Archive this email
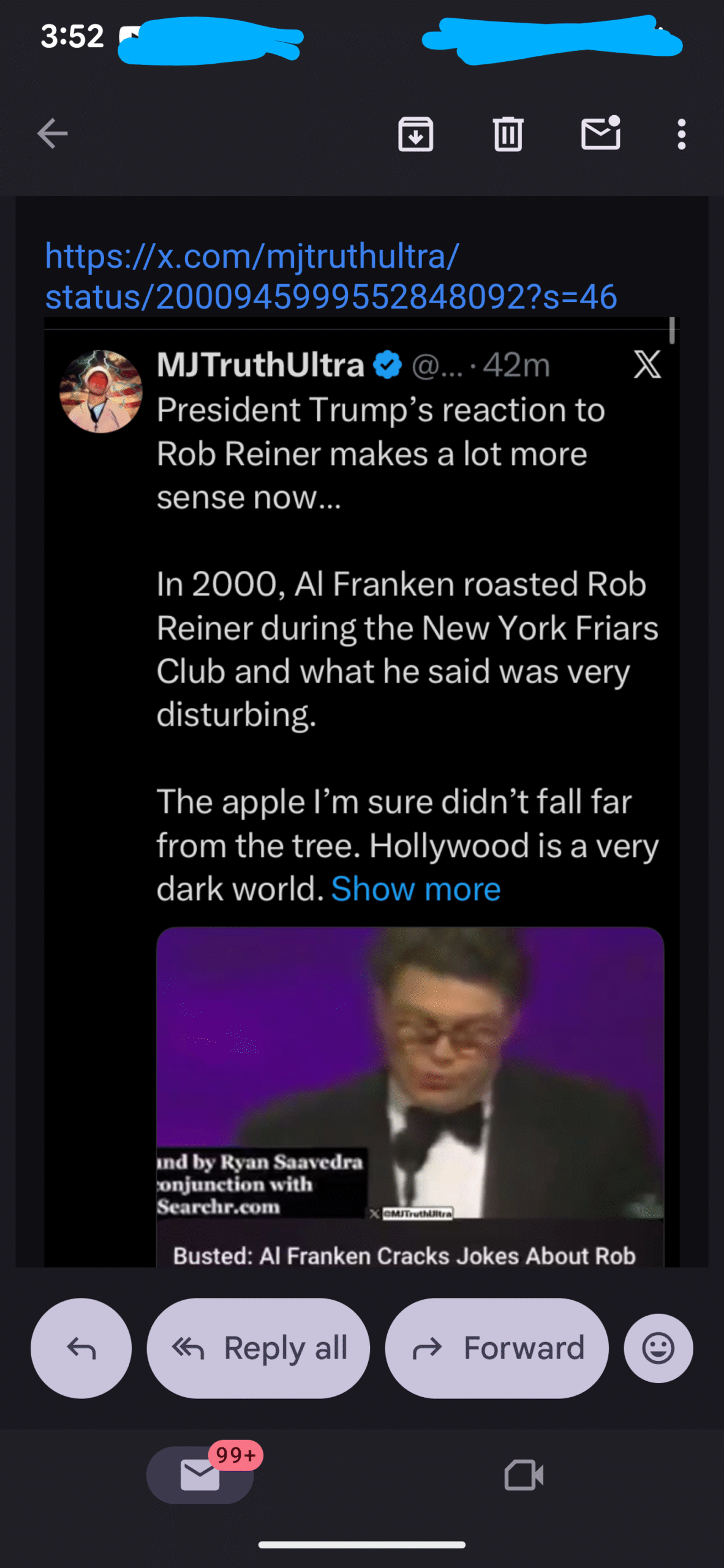This screenshot has width=724, height=1568. click(x=415, y=134)
